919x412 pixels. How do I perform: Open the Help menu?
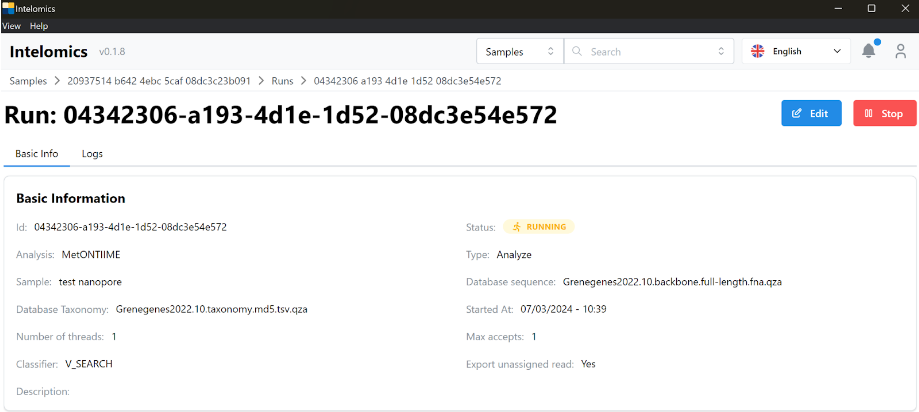pos(39,26)
